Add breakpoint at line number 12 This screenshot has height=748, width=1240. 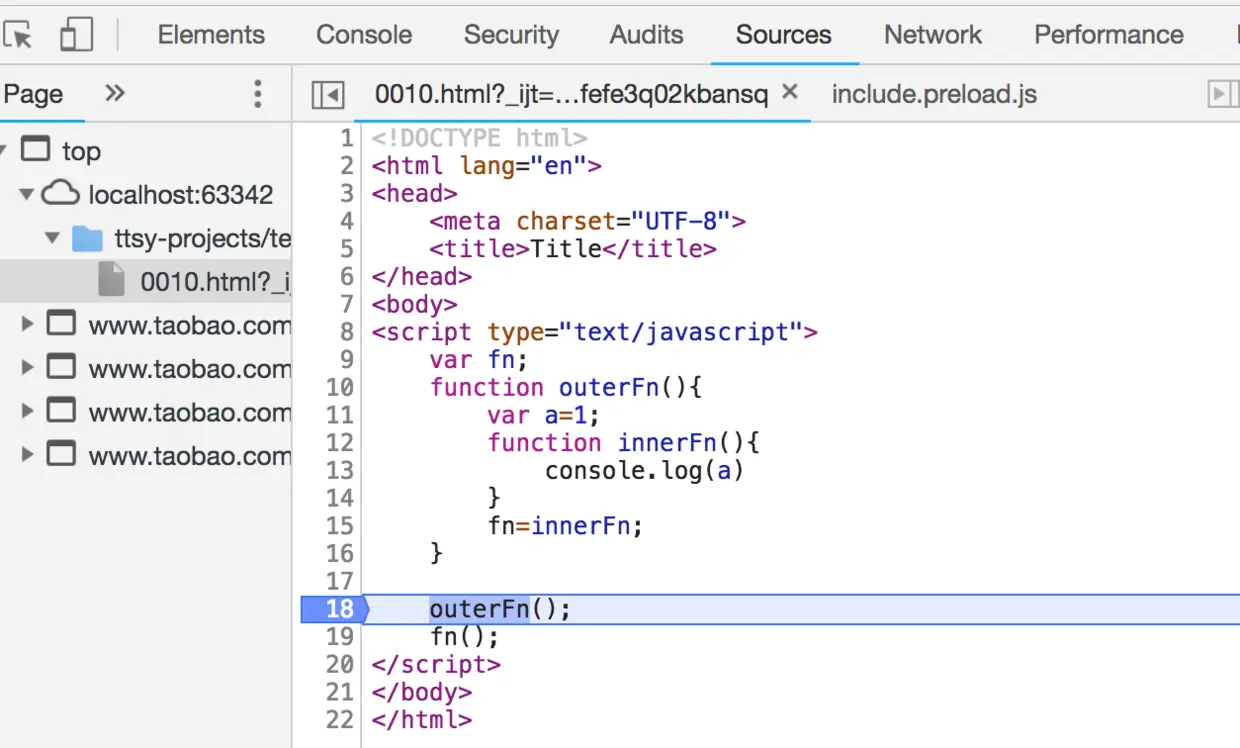340,443
